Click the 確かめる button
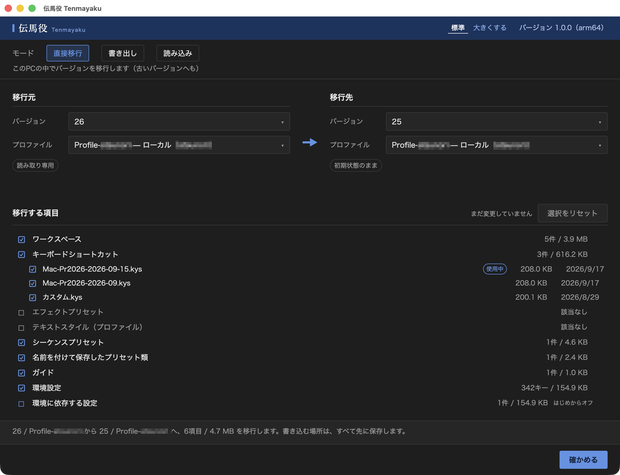The height and width of the screenshot is (475, 620). [x=583, y=460]
